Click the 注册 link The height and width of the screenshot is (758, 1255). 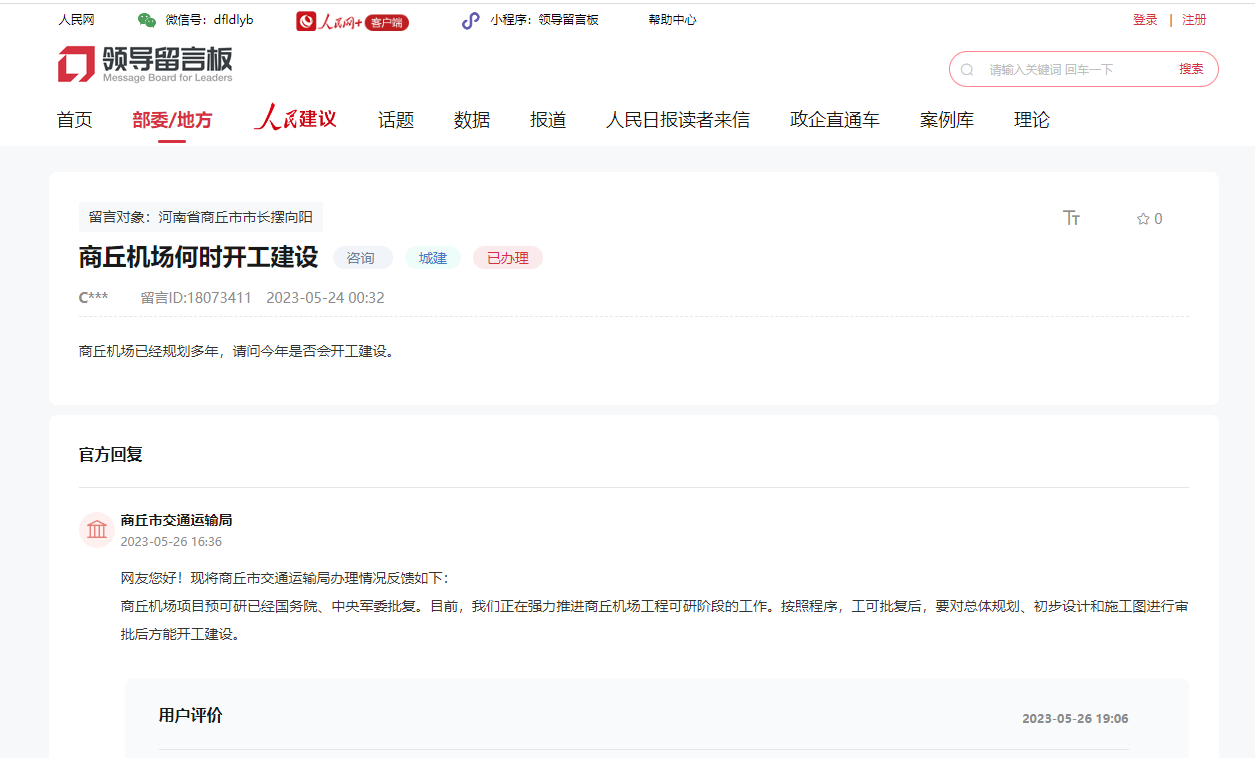(1194, 20)
